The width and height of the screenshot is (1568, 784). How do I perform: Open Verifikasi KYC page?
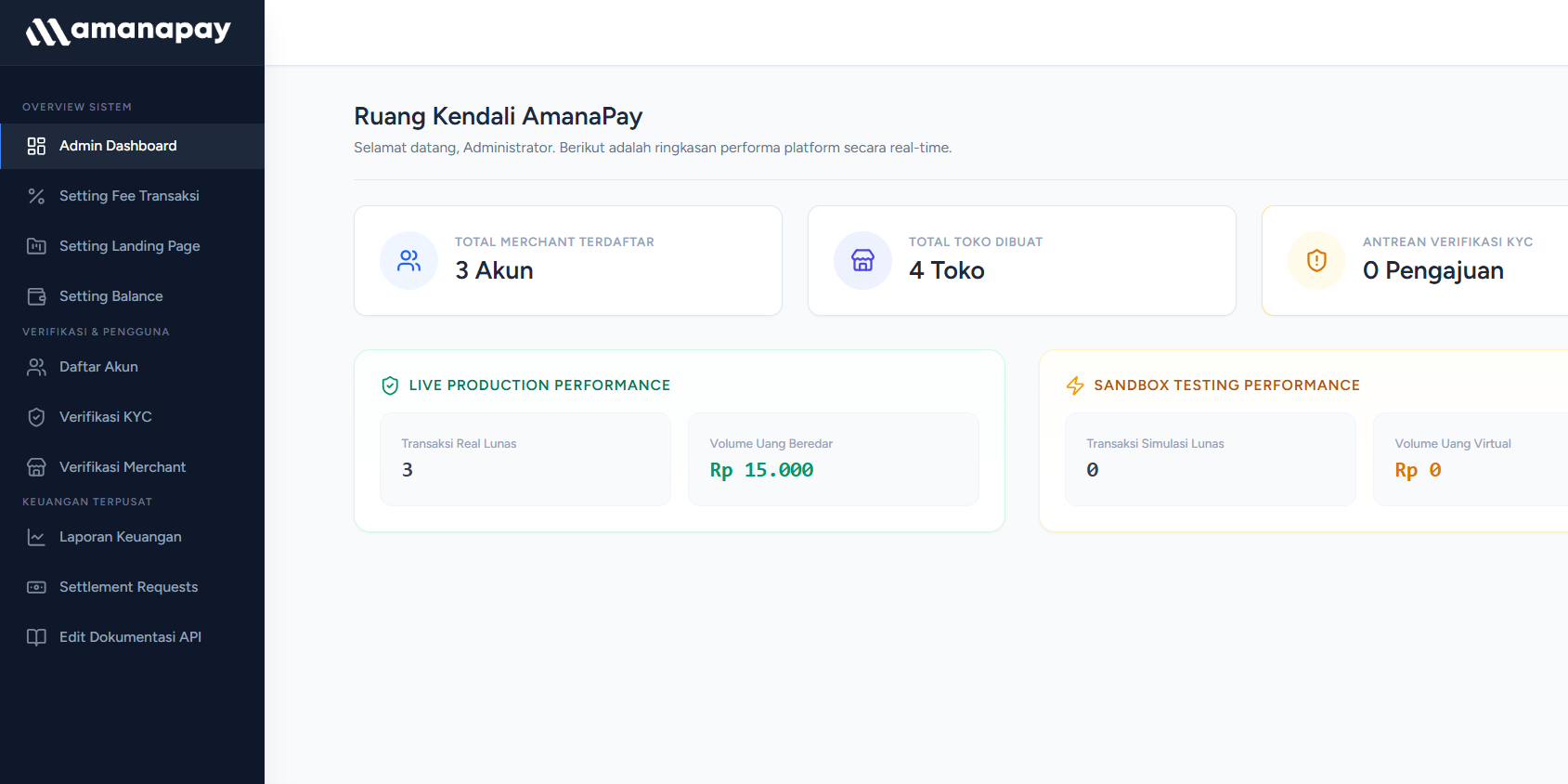[132, 417]
